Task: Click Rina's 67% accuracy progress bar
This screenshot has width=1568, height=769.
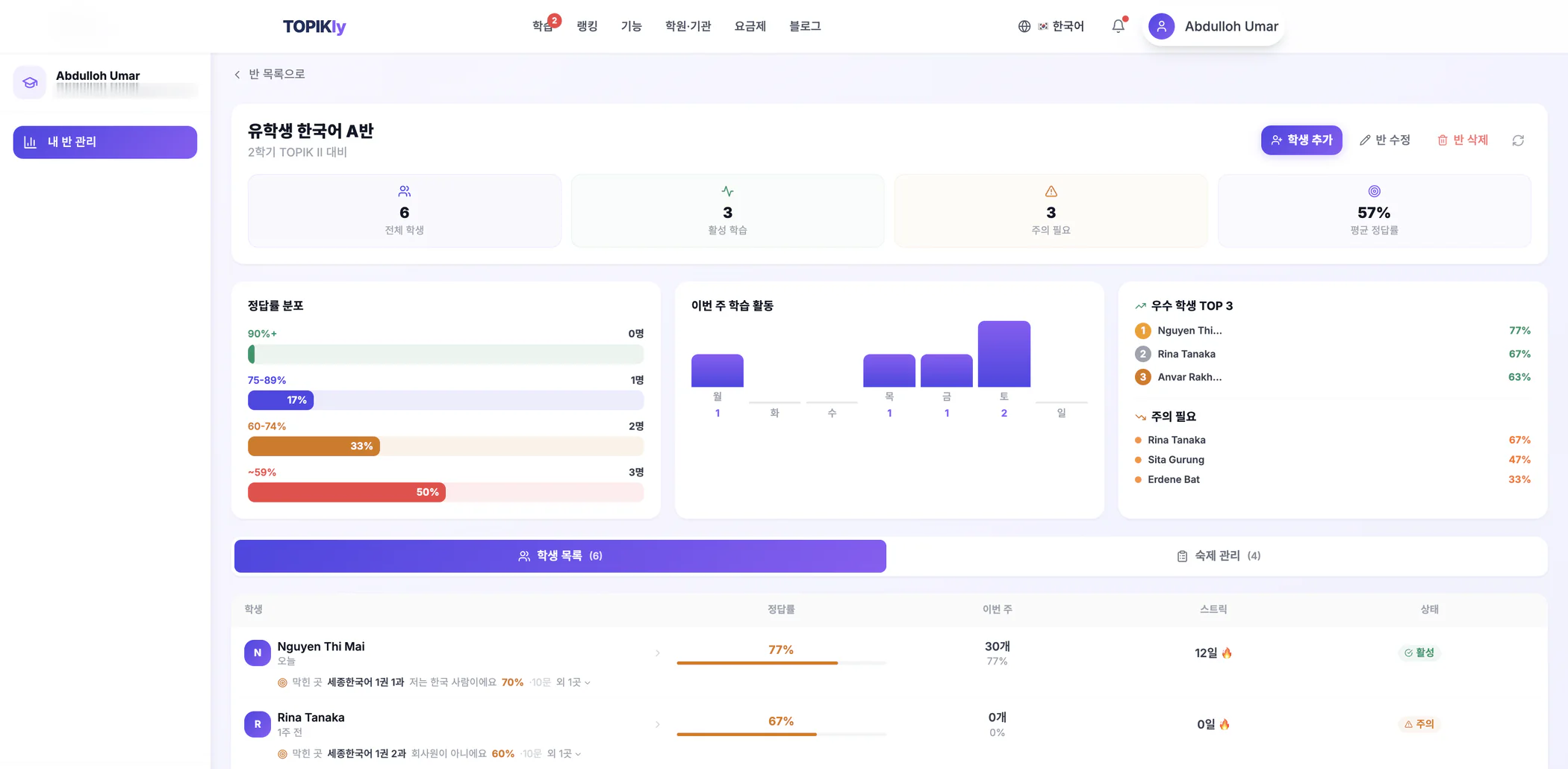Action: [781, 735]
